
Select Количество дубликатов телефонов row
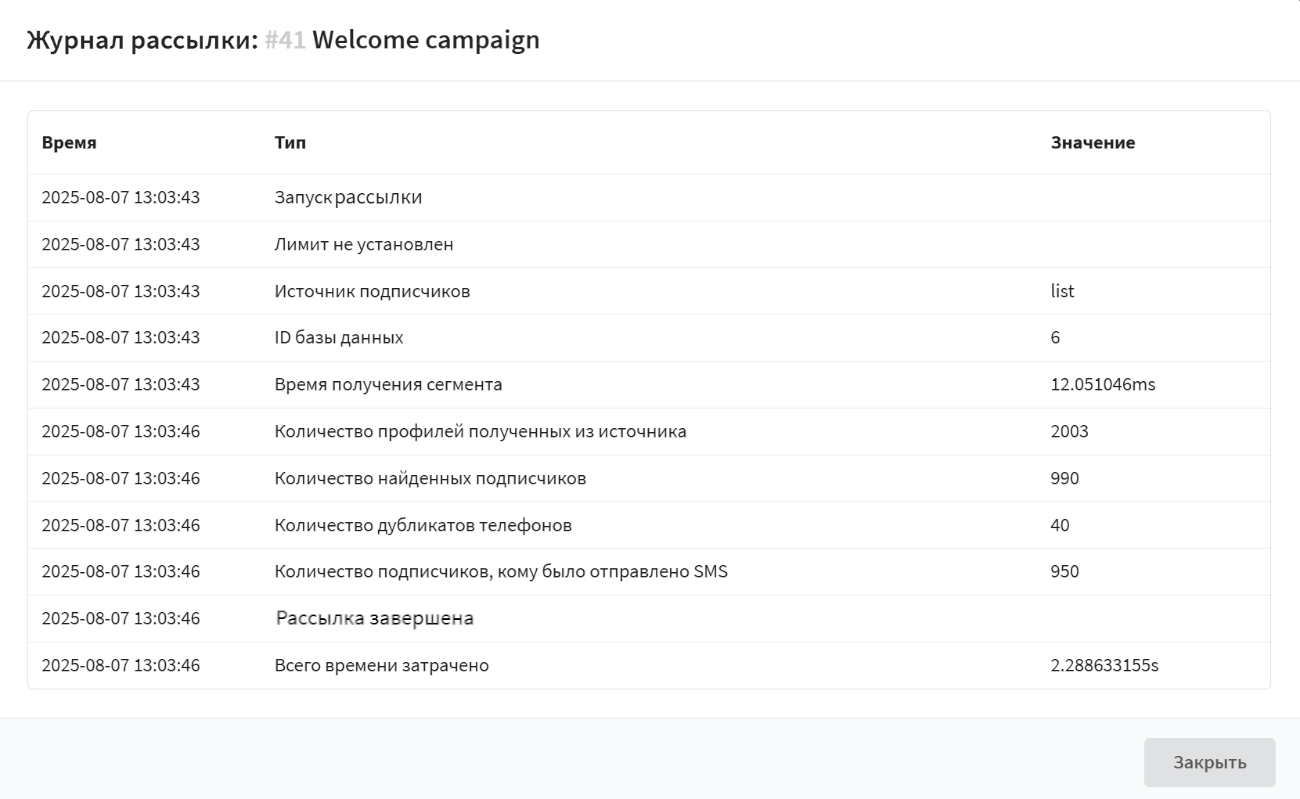[x=423, y=525]
